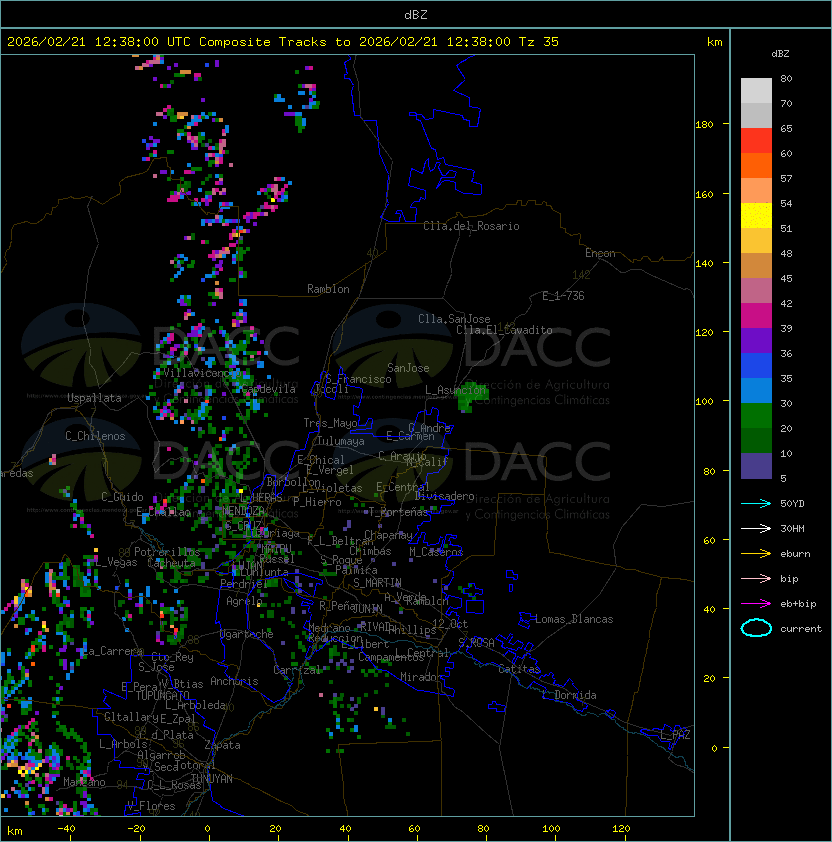
Task: Click the 'TUNUYAN' map label
Action: [x=212, y=779]
